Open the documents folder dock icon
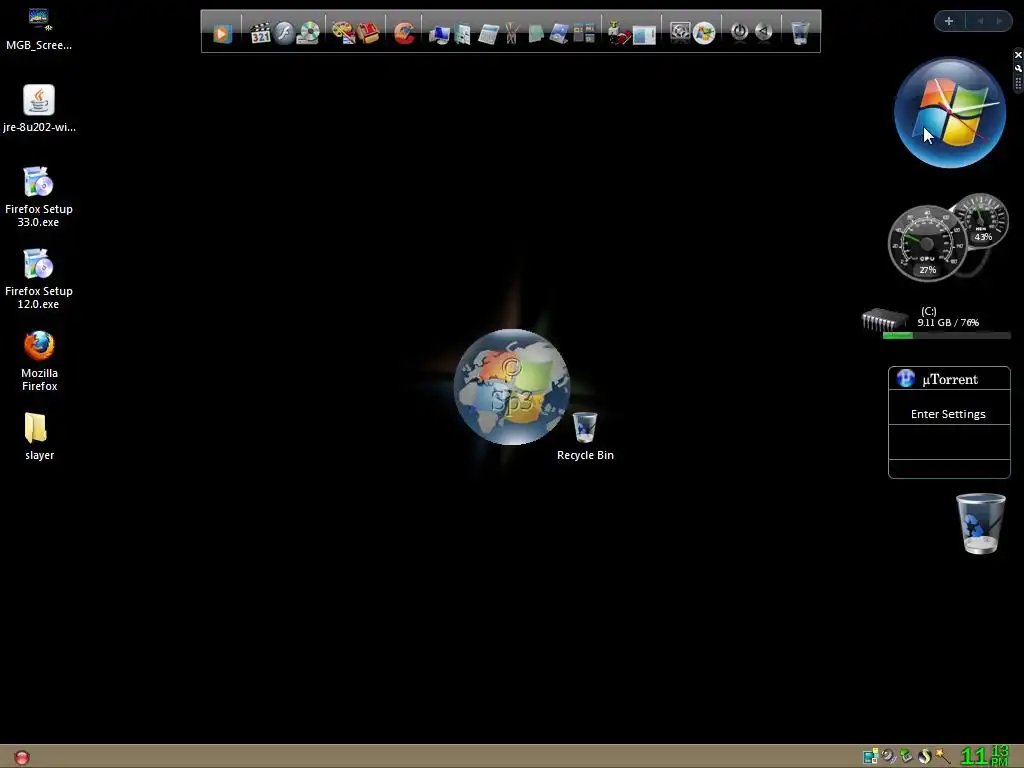 (x=462, y=33)
